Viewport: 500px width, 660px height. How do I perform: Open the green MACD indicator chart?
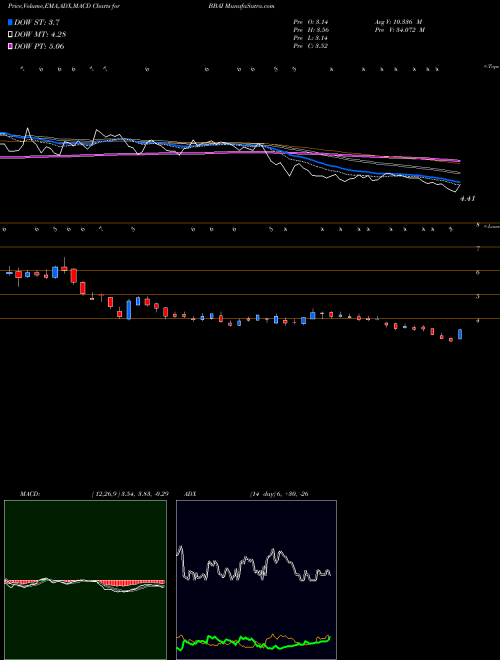(x=85, y=580)
